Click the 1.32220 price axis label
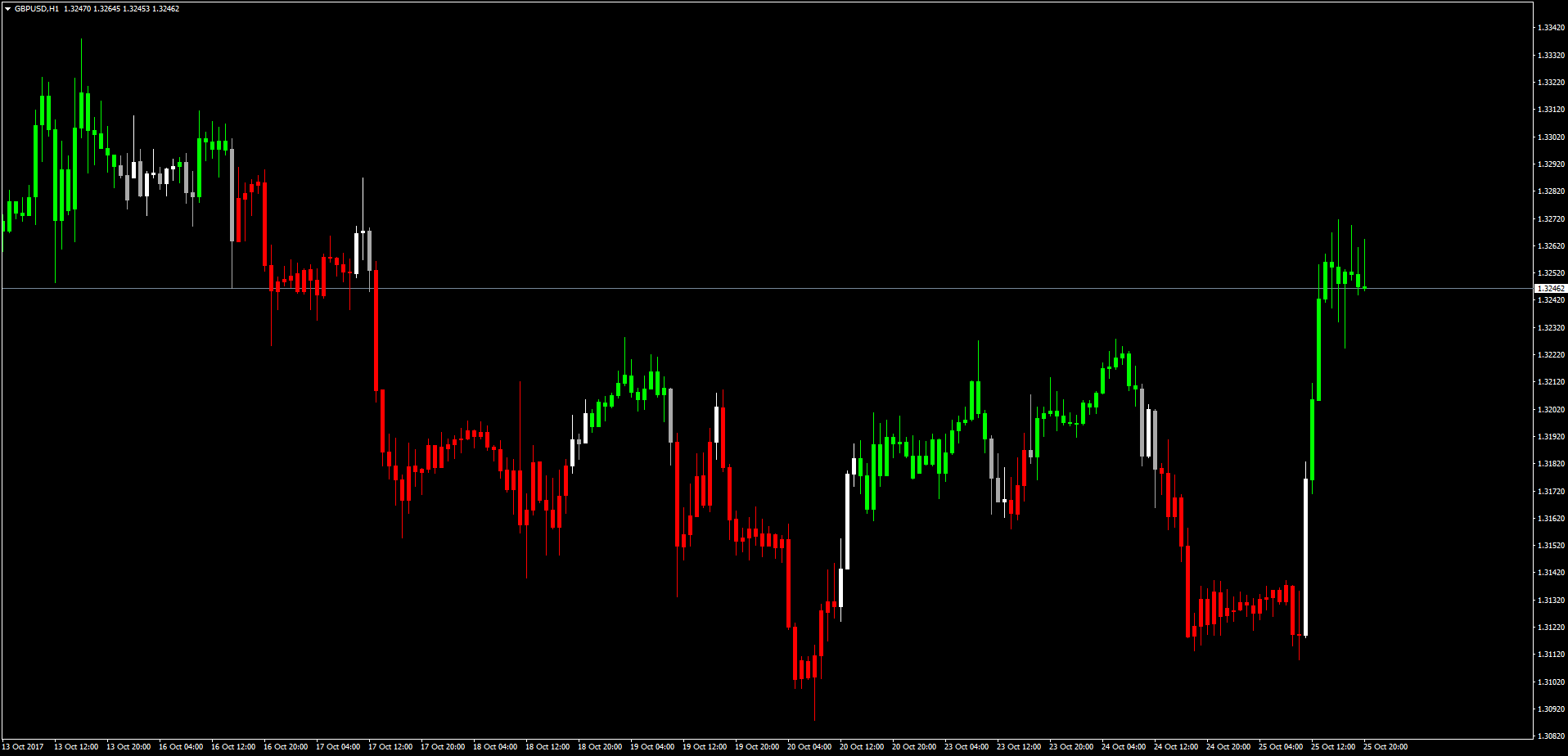Viewport: 1568px width, 756px height. pos(1551,355)
